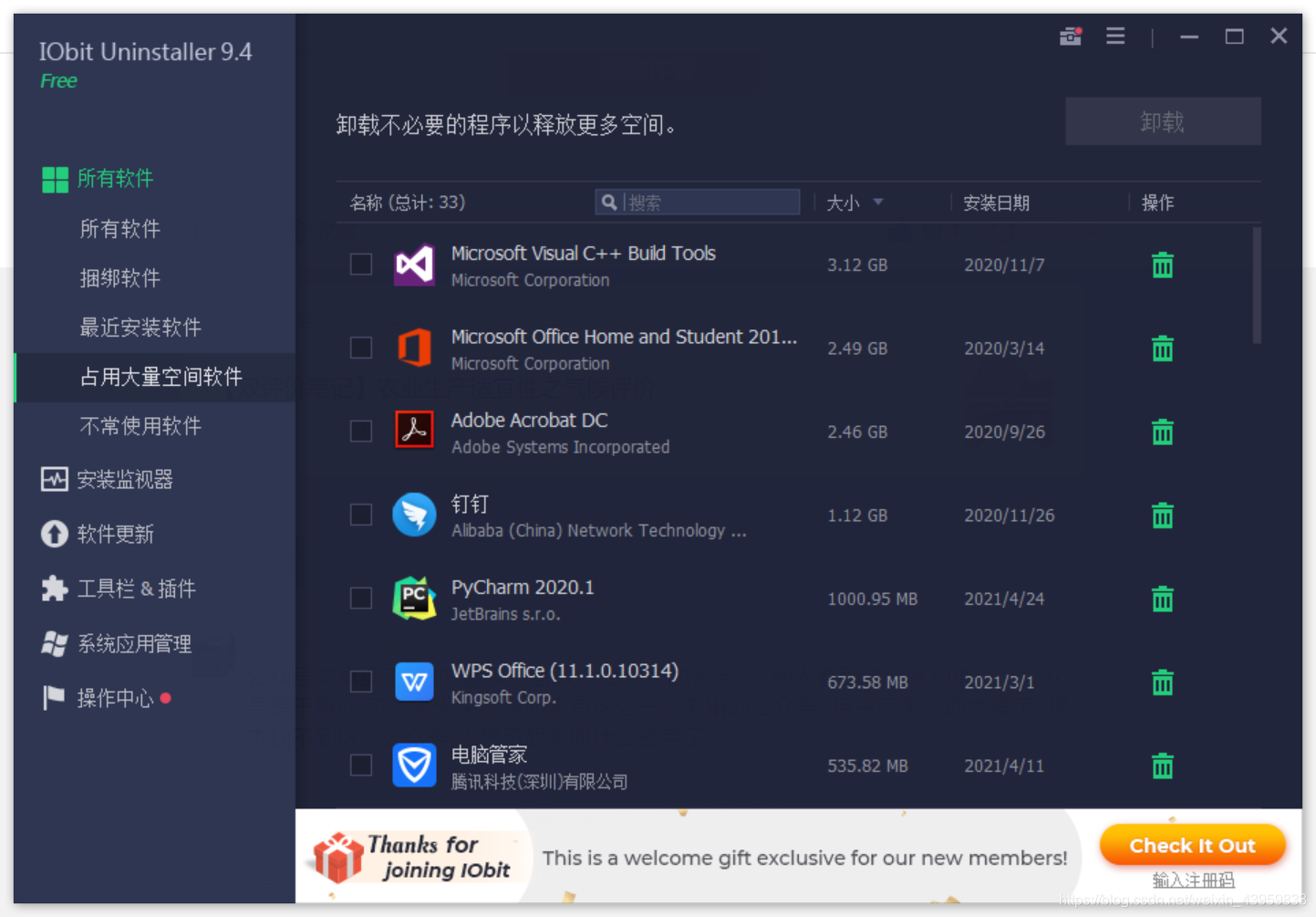Screen dimensions: 1316x917
Task: Select checkbox for PyCharm 2020.1
Action: 361,599
